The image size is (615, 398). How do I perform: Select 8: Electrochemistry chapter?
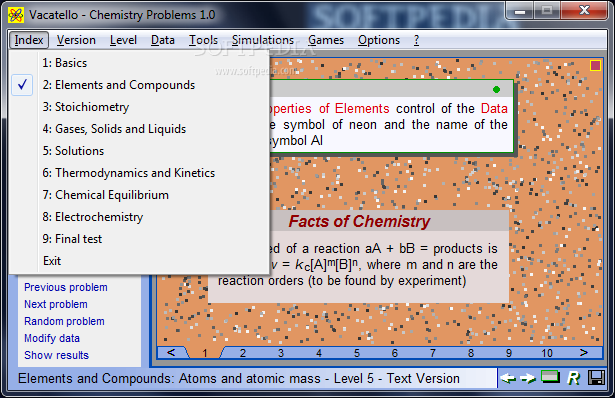(139, 217)
